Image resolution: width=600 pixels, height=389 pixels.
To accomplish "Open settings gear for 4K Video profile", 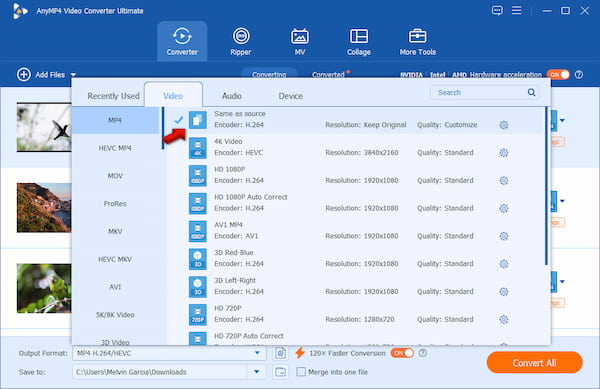I will (504, 153).
